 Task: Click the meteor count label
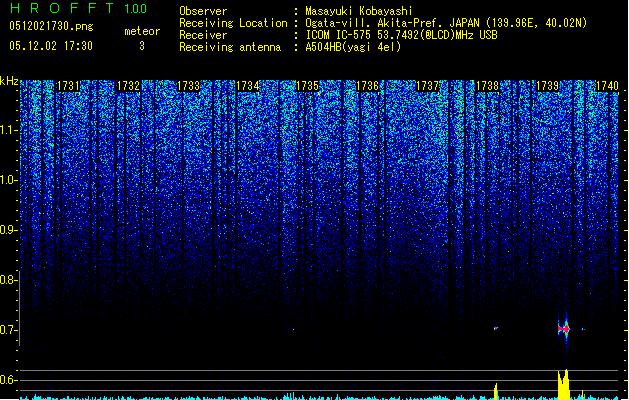(142, 31)
